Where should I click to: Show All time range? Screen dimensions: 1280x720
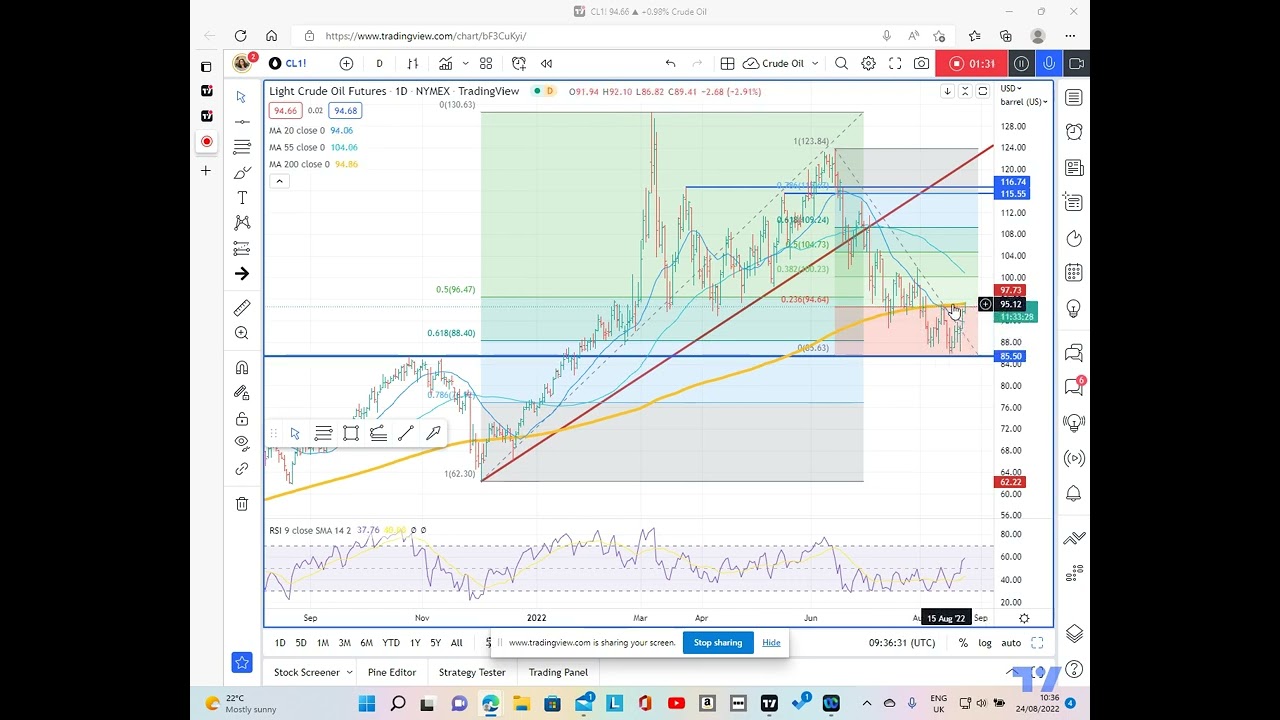456,643
